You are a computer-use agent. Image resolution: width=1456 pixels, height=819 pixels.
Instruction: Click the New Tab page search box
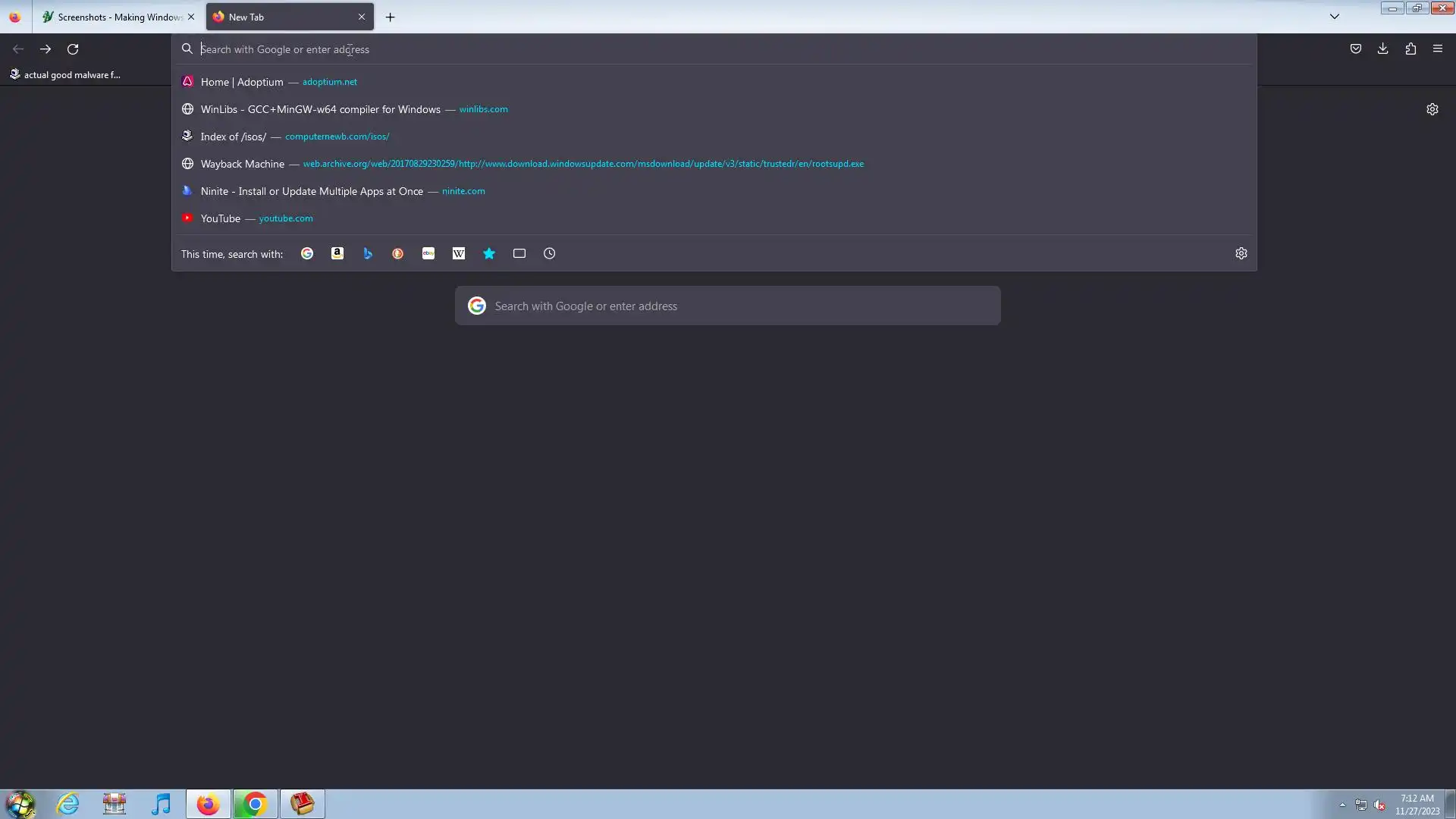click(728, 306)
